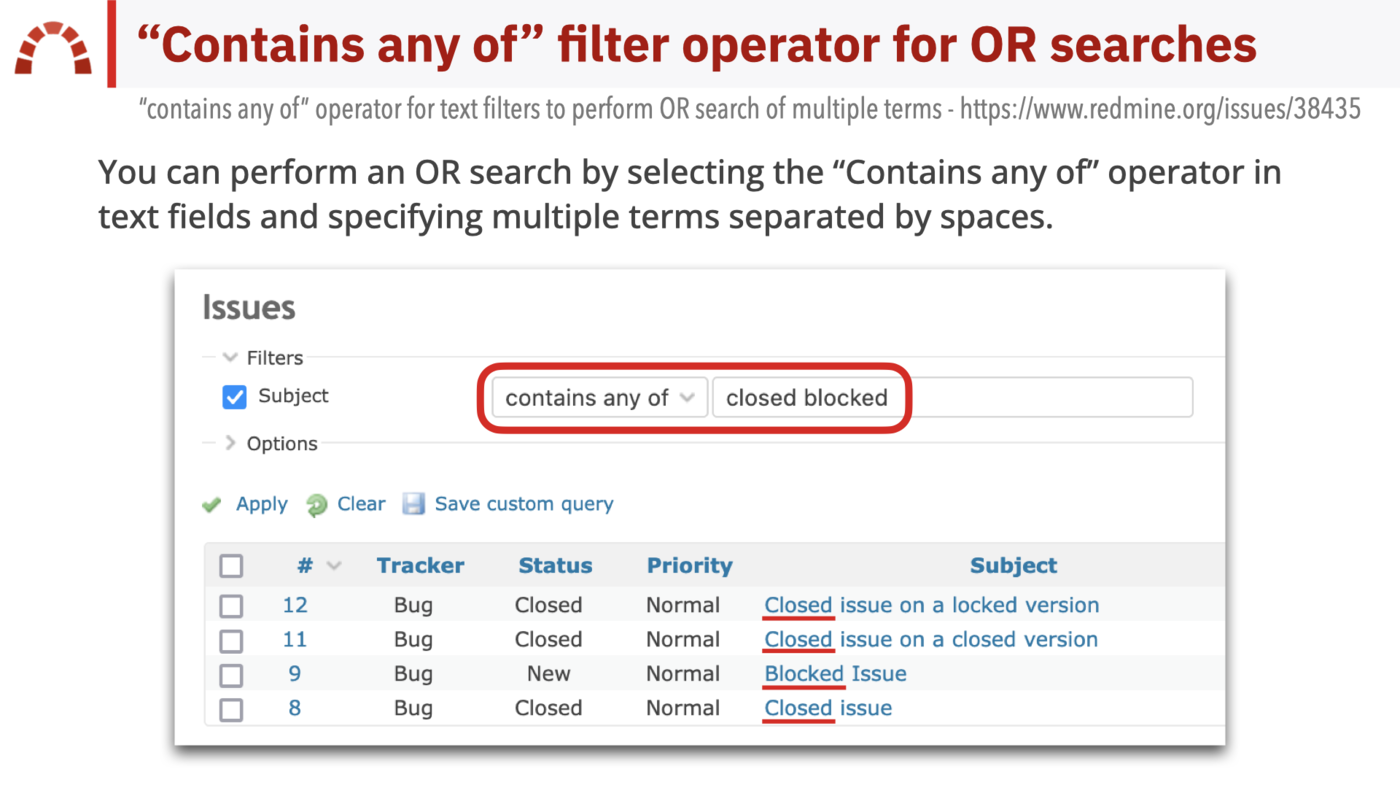The height and width of the screenshot is (788, 1400).
Task: Click the floppy disk Save custom query icon
Action: click(413, 503)
